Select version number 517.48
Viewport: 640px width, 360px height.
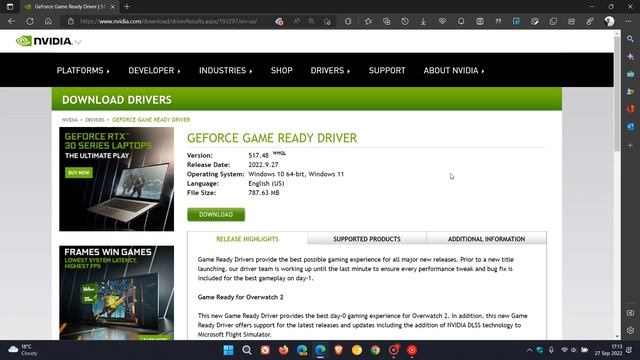pyautogui.click(x=258, y=156)
